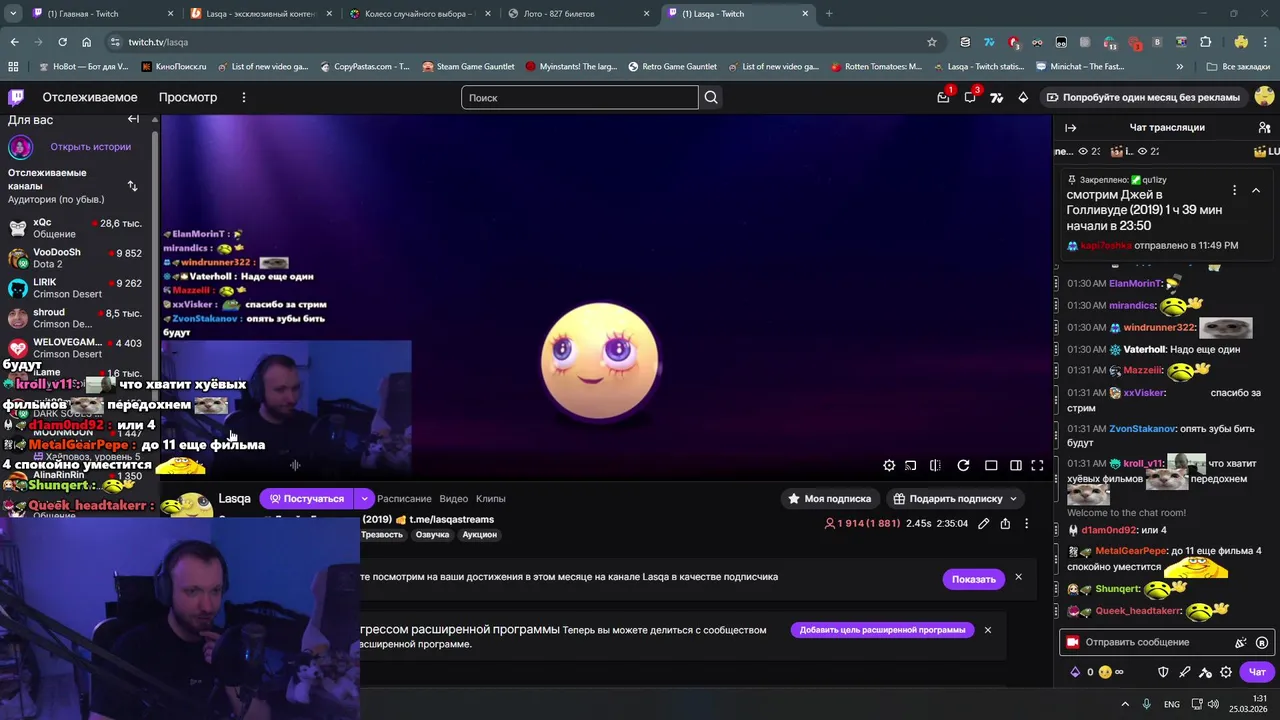Image resolution: width=1280 pixels, height=720 pixels.
Task: Open 'Открыть истории' link
Action: (x=91, y=147)
